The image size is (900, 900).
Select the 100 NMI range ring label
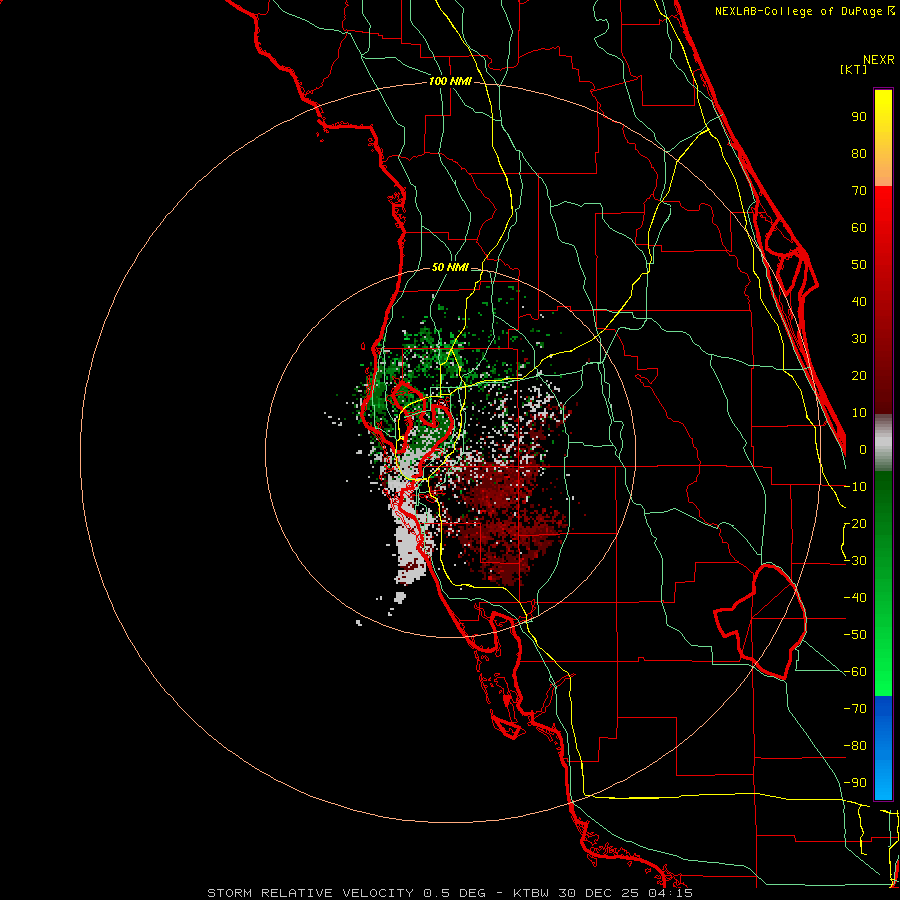(x=450, y=82)
